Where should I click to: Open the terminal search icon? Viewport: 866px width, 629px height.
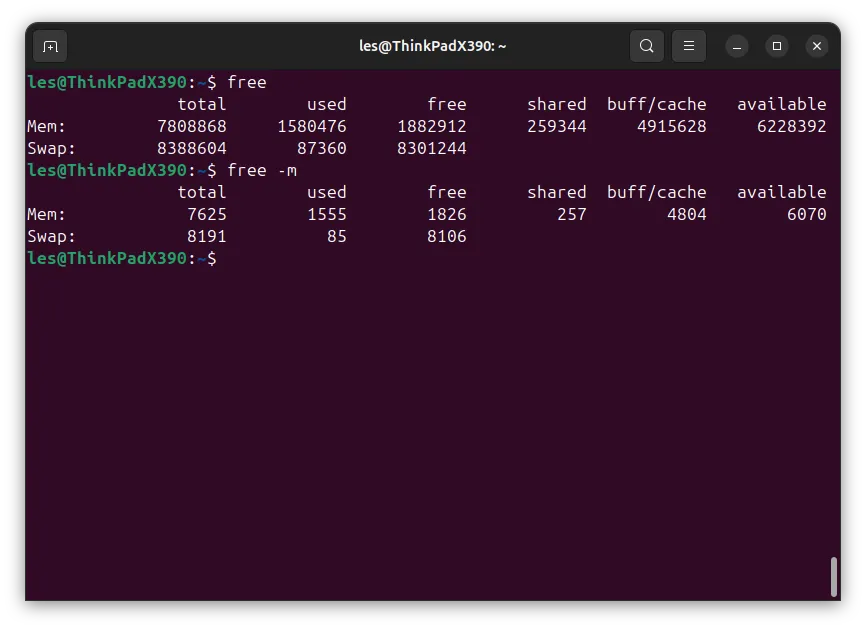point(647,46)
